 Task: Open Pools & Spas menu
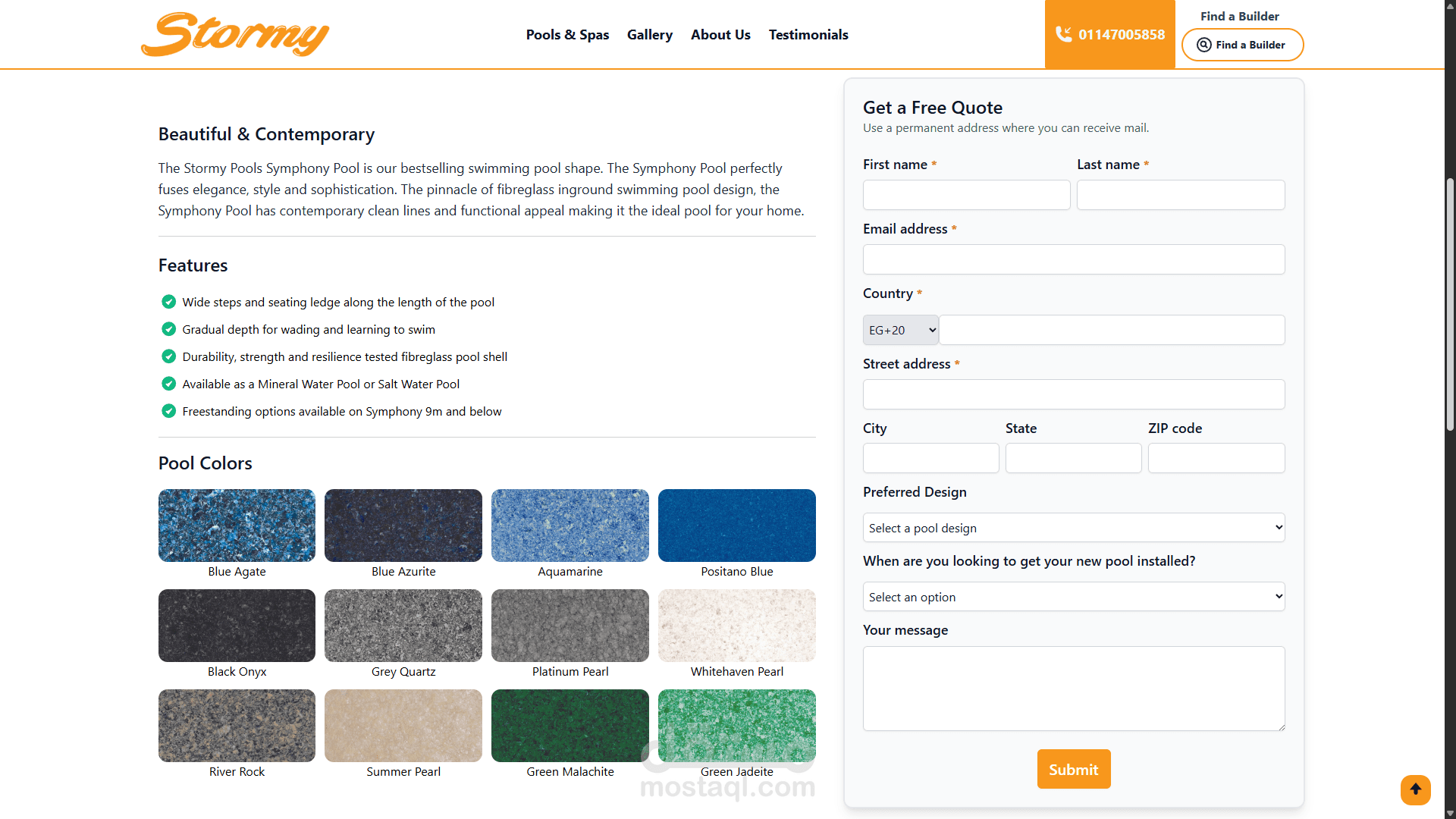coord(567,35)
